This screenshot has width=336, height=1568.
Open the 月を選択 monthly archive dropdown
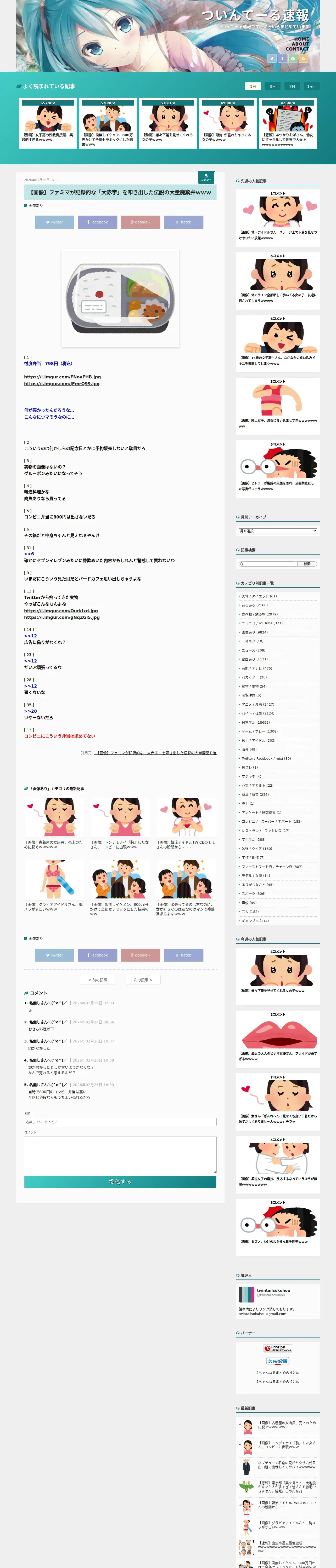277,531
